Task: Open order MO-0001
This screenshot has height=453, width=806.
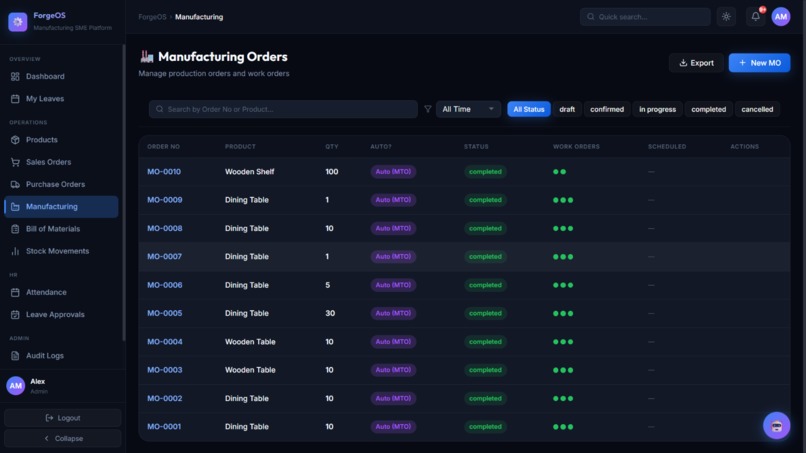Action: [x=164, y=427]
